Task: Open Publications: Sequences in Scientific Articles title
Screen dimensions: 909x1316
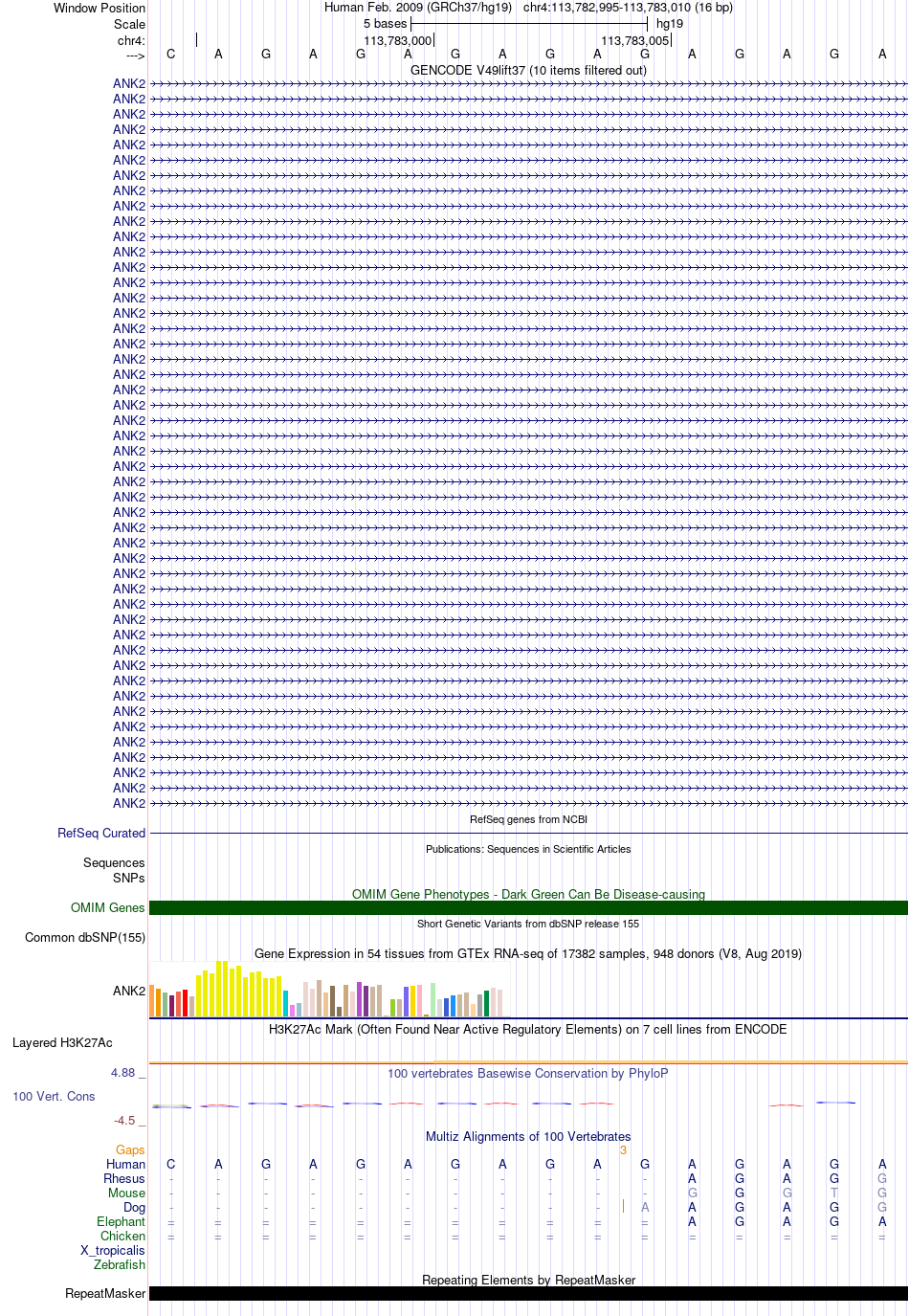Action: point(528,849)
